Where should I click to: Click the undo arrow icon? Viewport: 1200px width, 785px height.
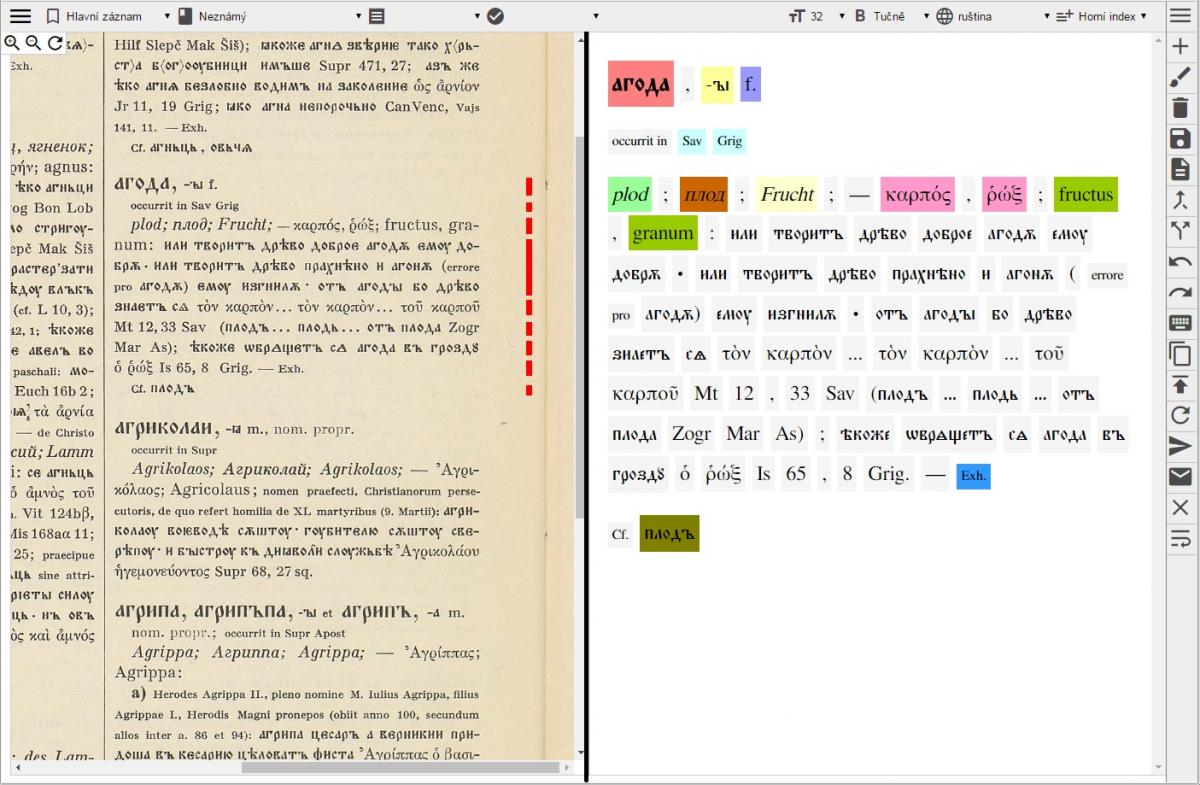click(x=1180, y=262)
